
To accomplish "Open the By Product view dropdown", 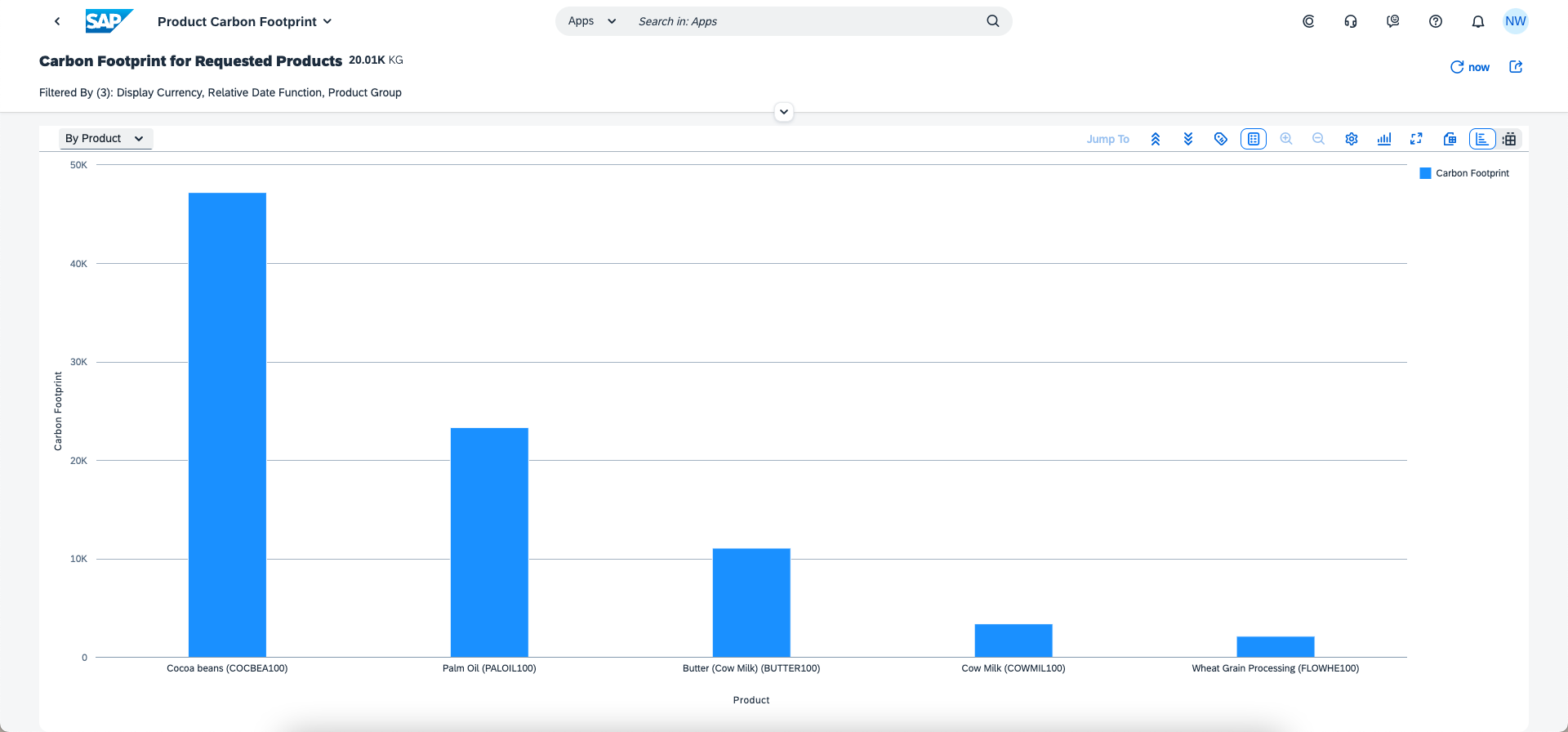I will (x=105, y=139).
